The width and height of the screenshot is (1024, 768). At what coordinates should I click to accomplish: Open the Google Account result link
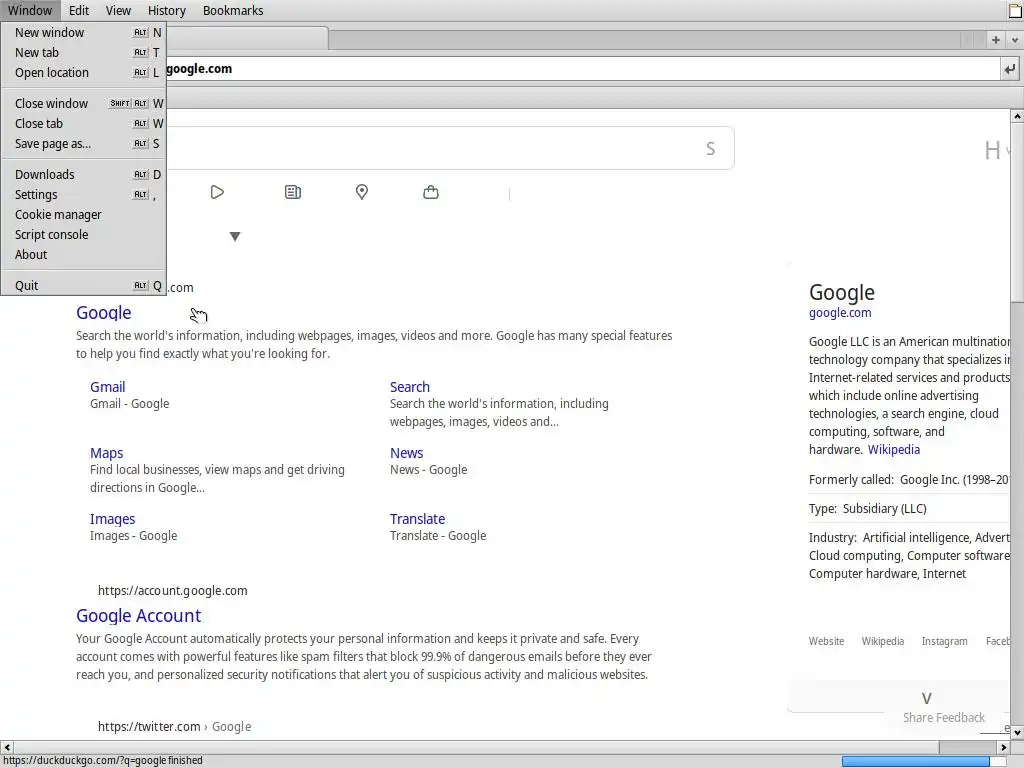click(138, 616)
